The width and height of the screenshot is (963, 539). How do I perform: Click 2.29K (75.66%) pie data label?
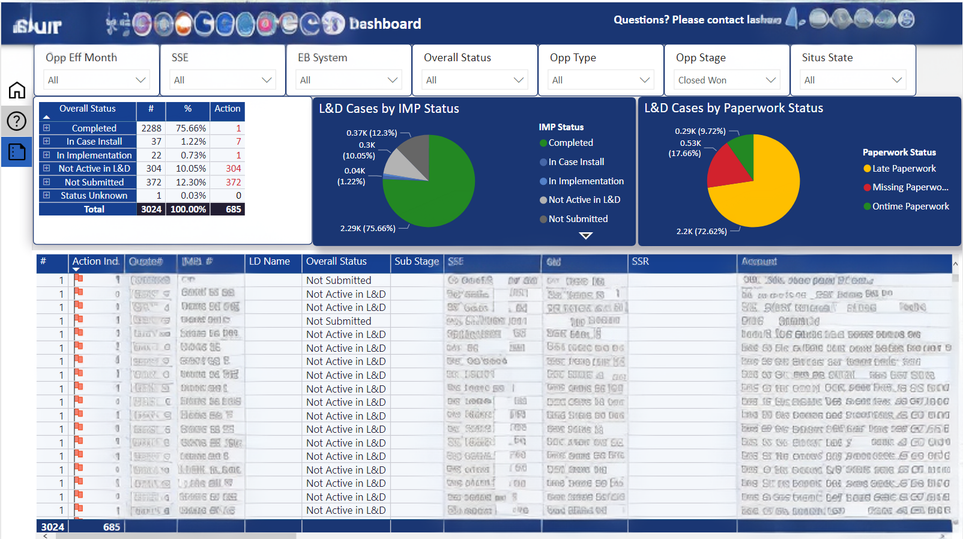pos(368,228)
